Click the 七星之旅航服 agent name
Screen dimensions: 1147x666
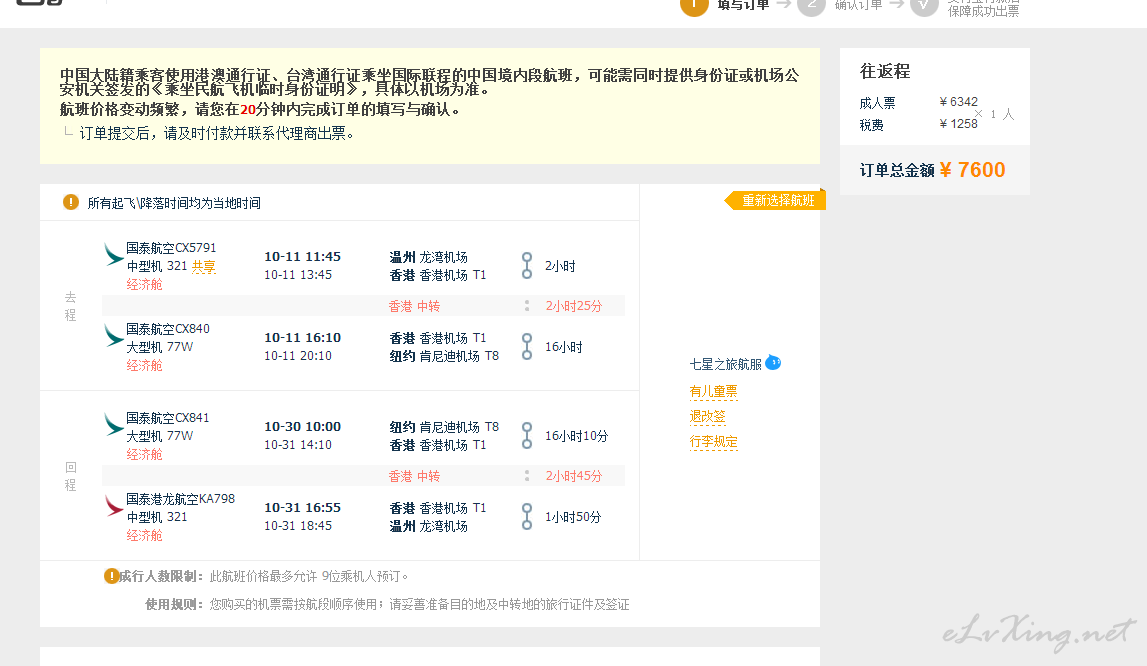point(726,364)
